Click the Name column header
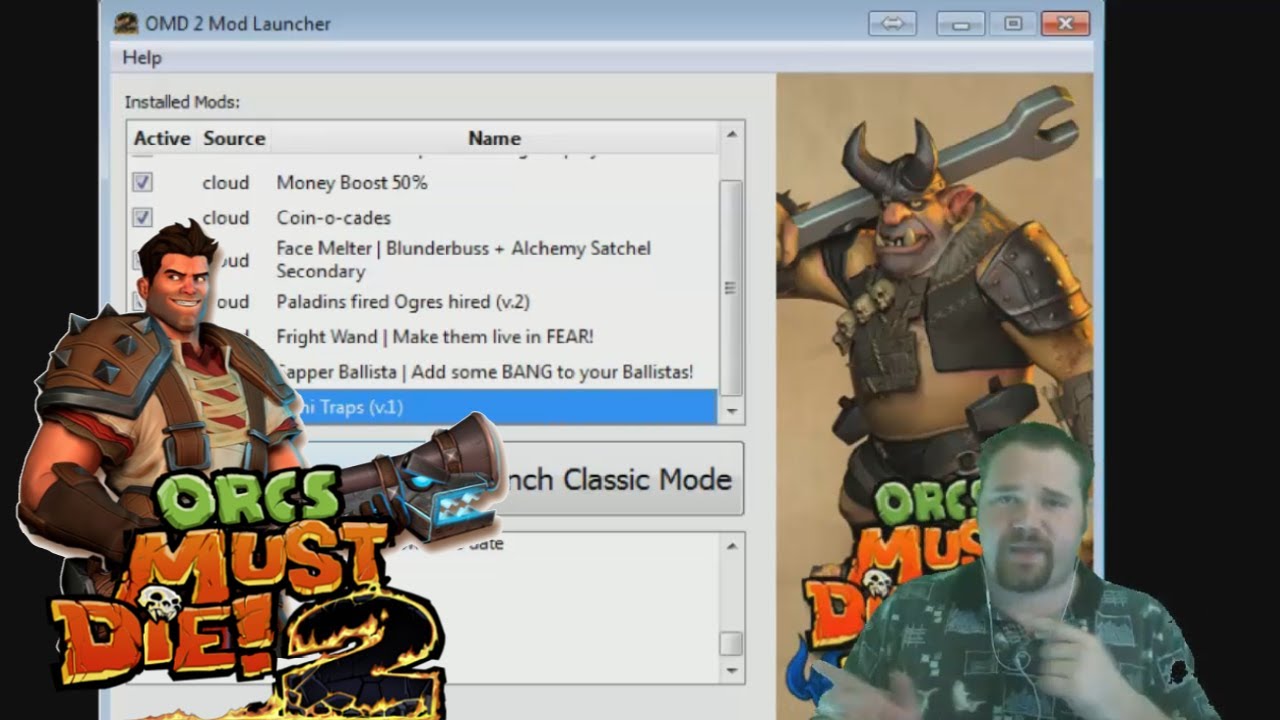This screenshot has width=1280, height=720. click(x=494, y=138)
